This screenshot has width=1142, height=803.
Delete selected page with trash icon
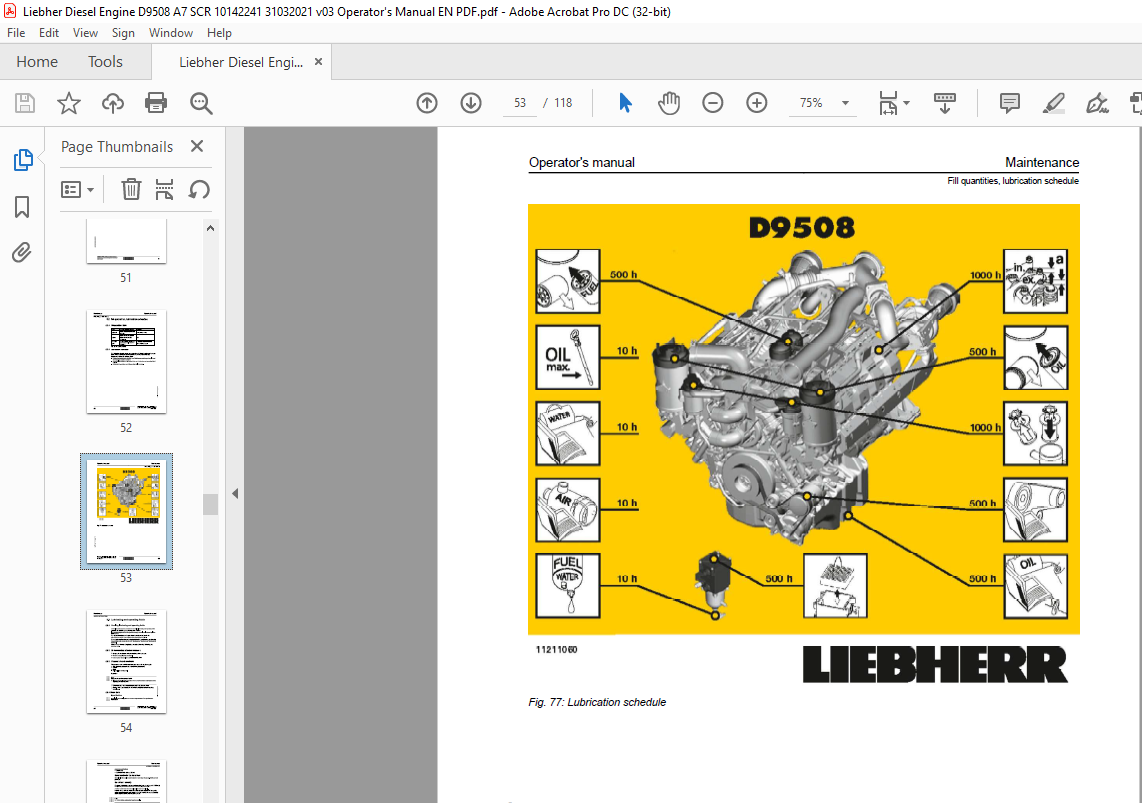point(131,189)
